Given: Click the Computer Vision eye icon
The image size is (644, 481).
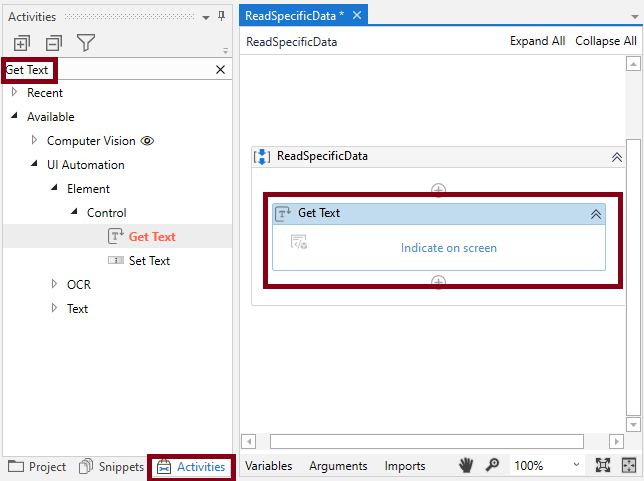Looking at the screenshot, I should tap(147, 141).
